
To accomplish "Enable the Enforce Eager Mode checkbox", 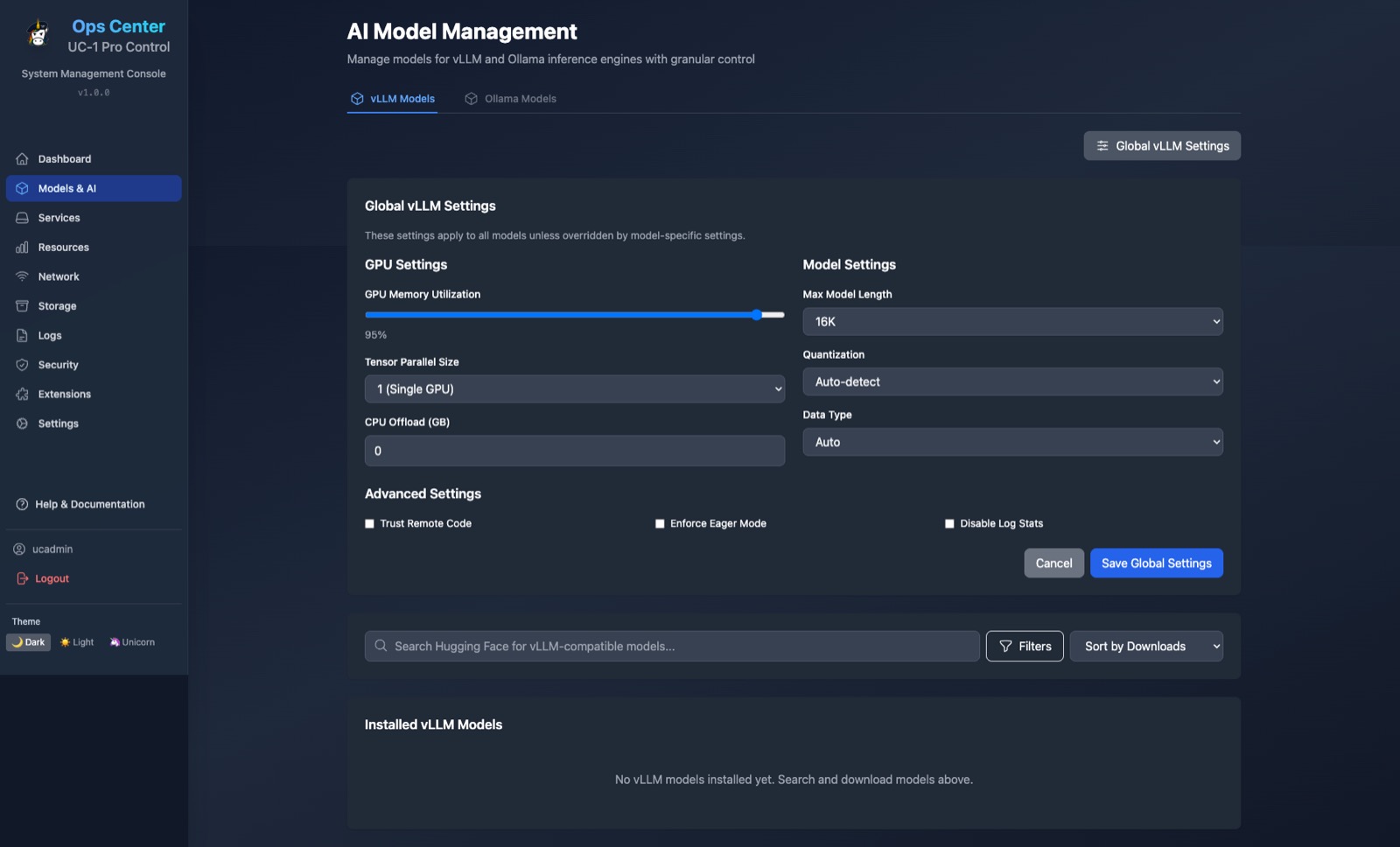I will click(x=660, y=524).
